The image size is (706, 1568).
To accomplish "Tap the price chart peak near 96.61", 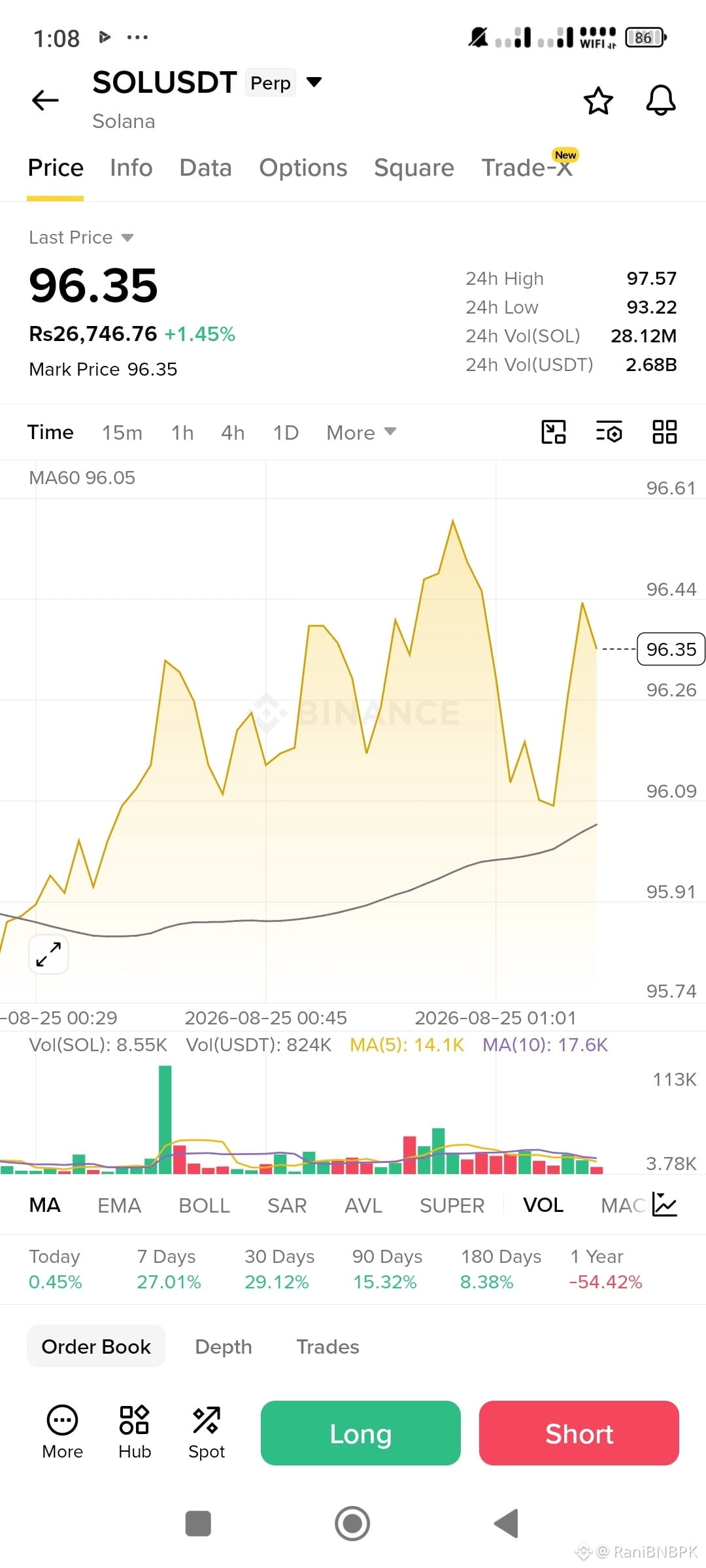I will pos(453,521).
